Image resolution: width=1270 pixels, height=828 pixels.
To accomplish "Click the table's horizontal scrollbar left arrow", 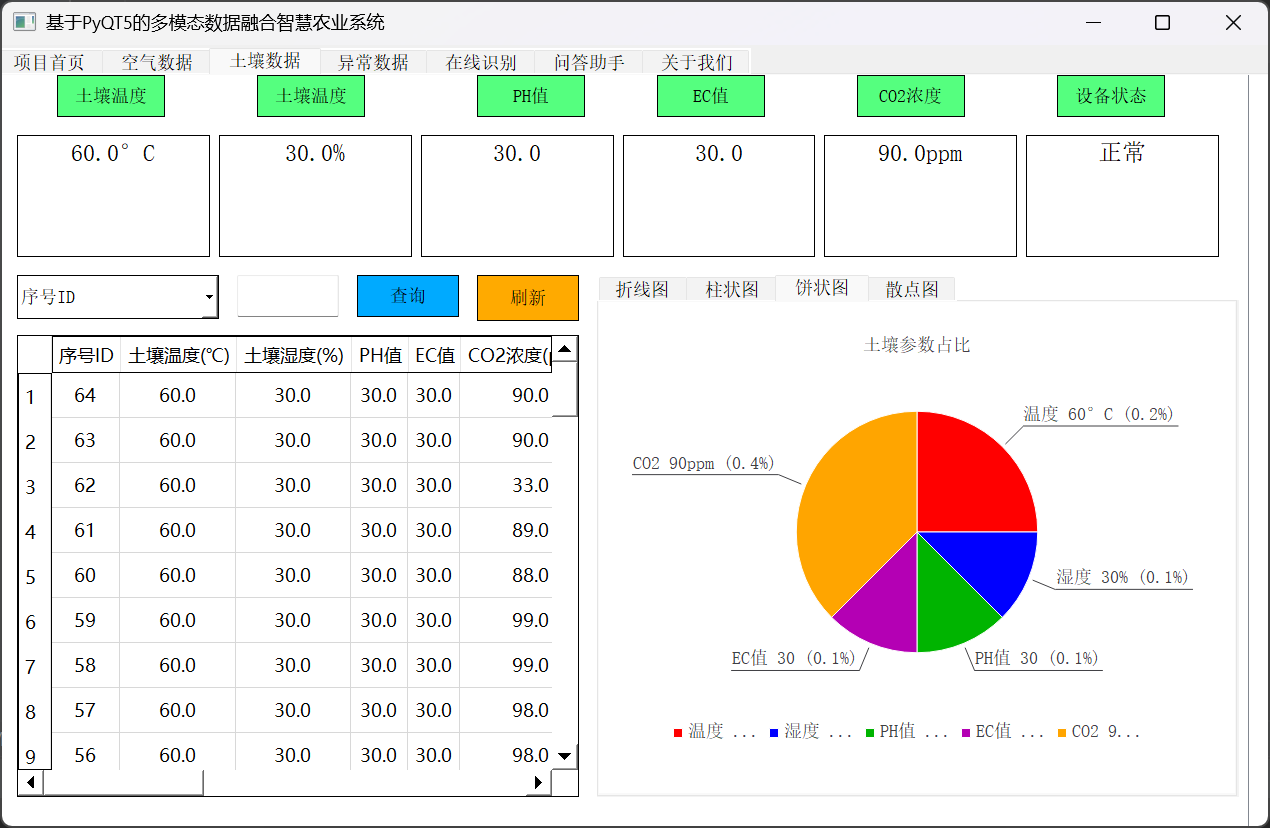I will [x=30, y=782].
